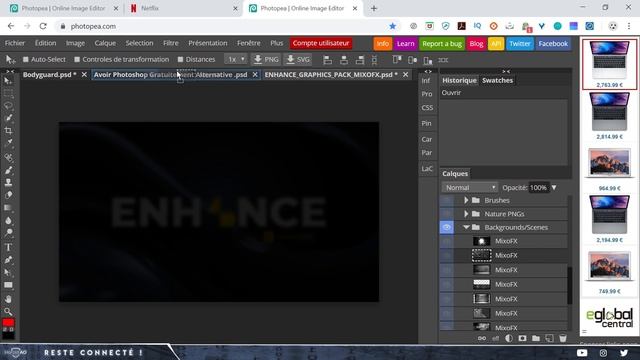This screenshot has height=360, width=640.
Task: Click the red foreground color swatch
Action: 8,322
